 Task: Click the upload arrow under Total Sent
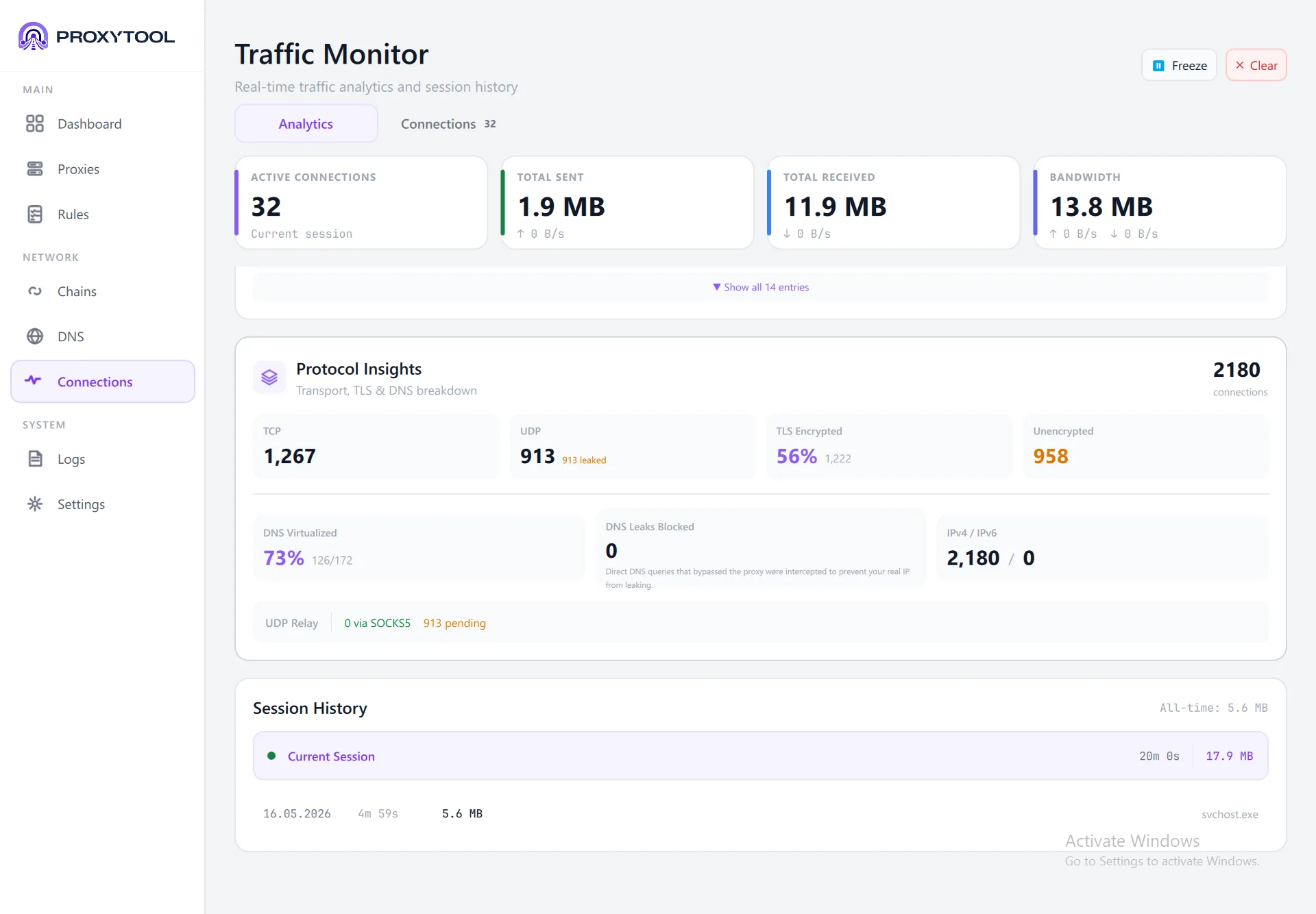coord(521,234)
